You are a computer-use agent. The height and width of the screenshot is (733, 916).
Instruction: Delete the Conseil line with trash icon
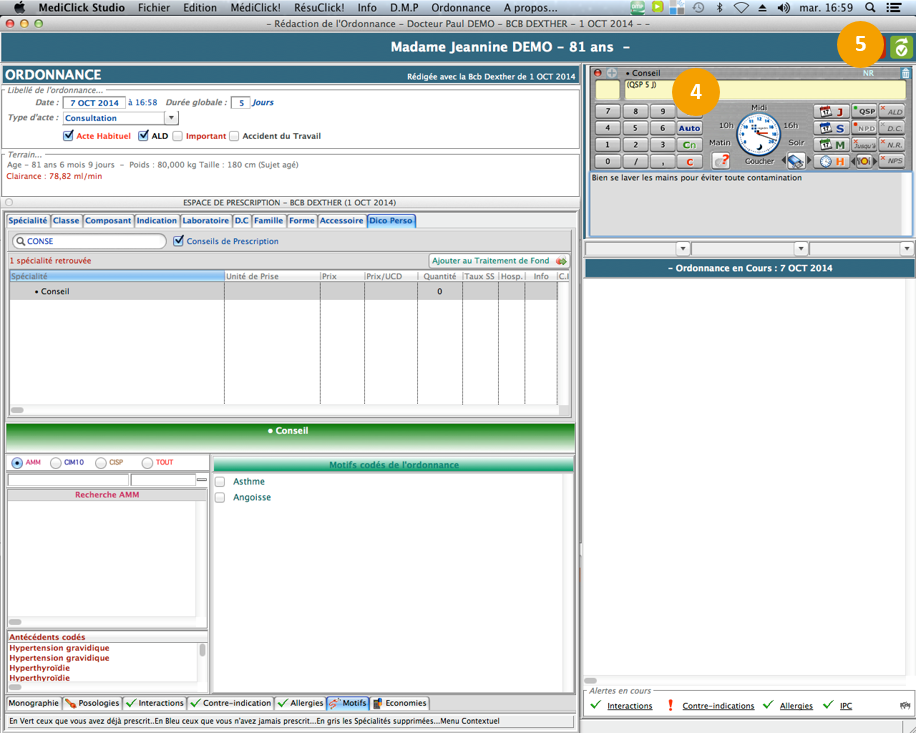click(x=906, y=73)
